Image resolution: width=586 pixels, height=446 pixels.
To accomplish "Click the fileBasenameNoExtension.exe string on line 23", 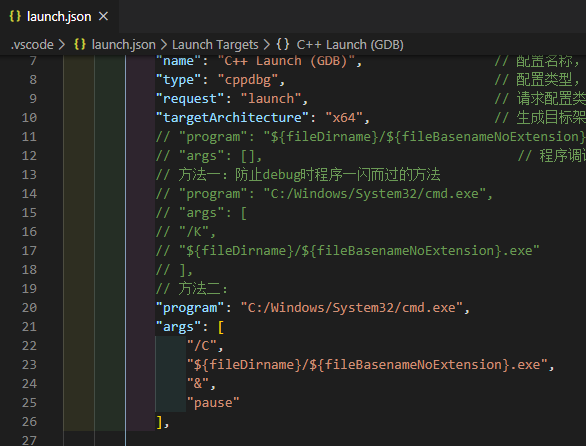I will tap(367, 365).
